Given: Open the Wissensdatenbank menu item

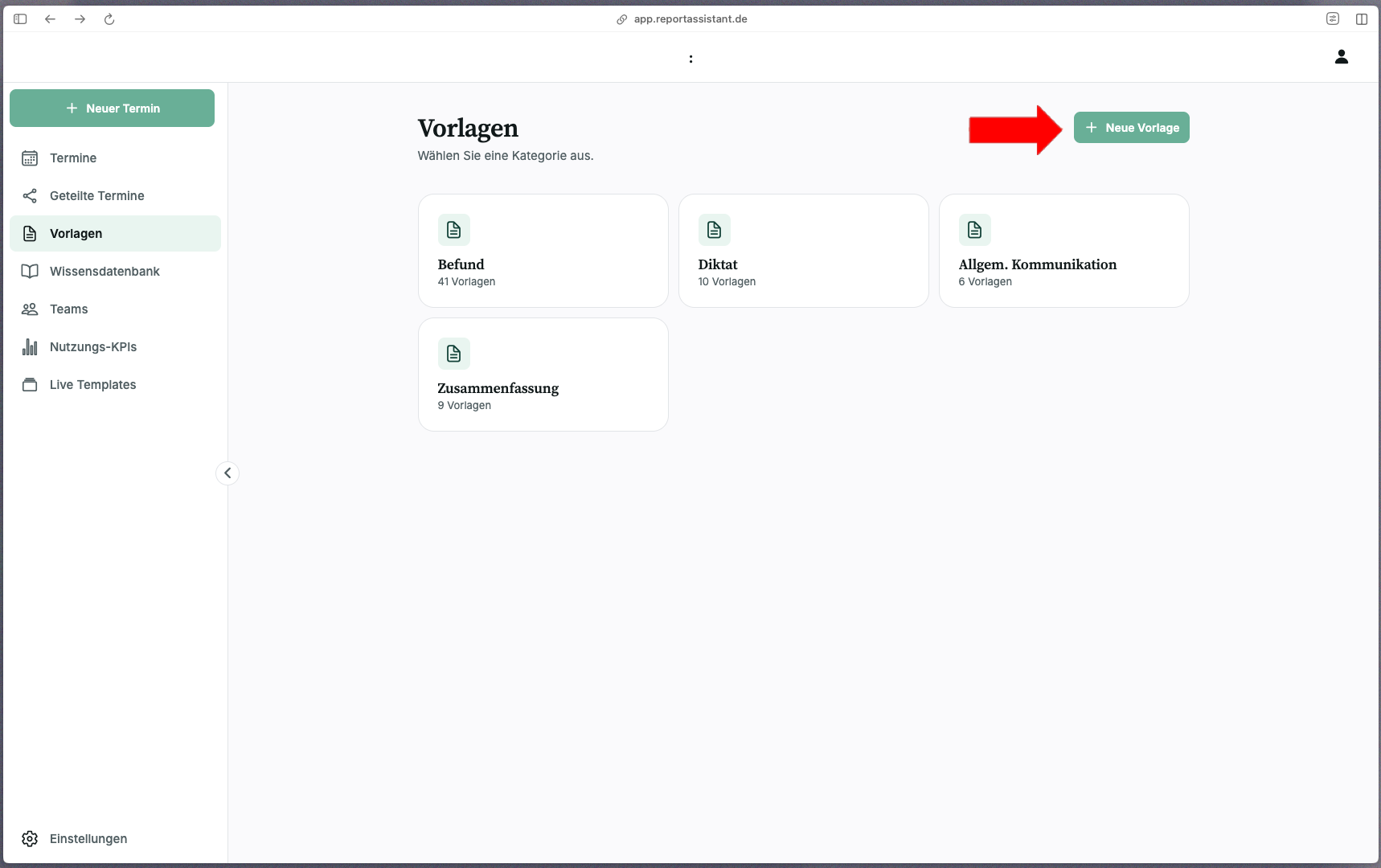Looking at the screenshot, I should click(x=115, y=272).
